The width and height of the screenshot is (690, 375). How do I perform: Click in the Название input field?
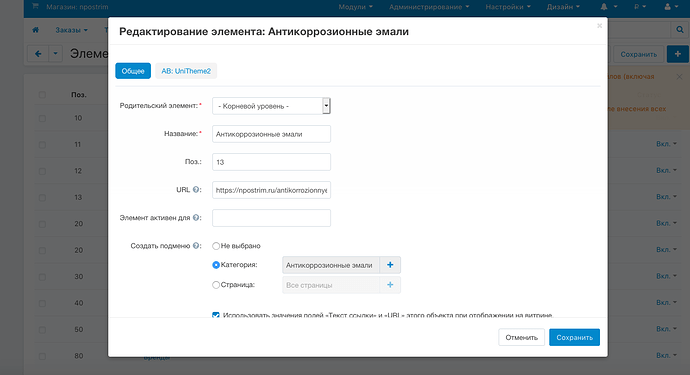point(271,134)
